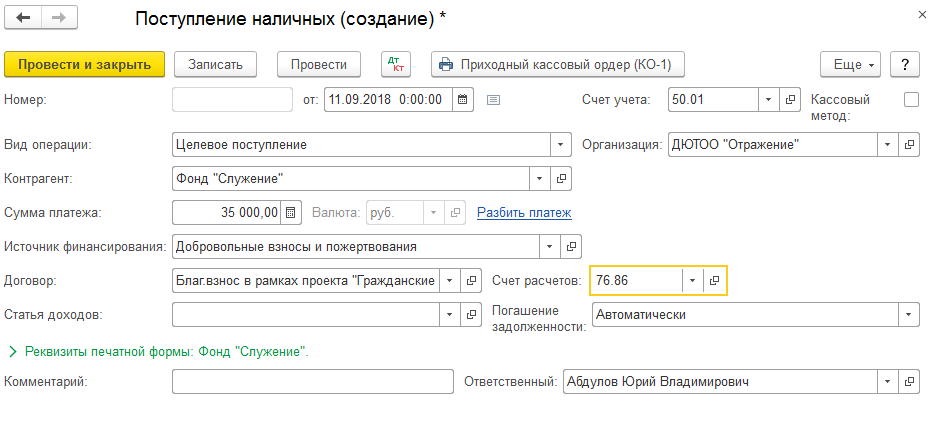Click the title Поступление наличных (создание)
Viewport: 932px width, 421px height.
[291, 19]
